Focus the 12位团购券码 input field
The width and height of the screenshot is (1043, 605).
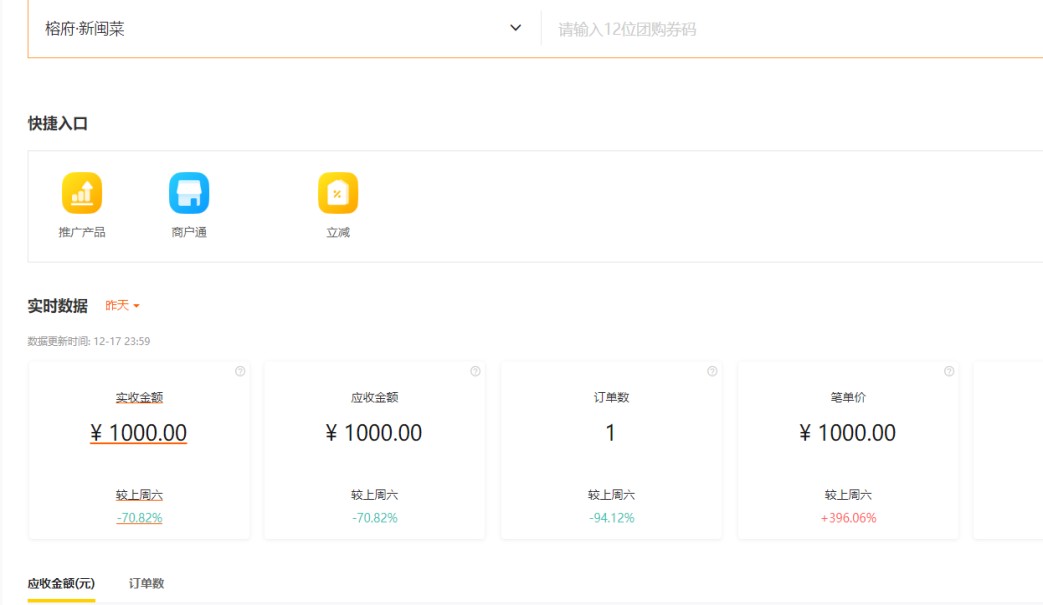790,30
